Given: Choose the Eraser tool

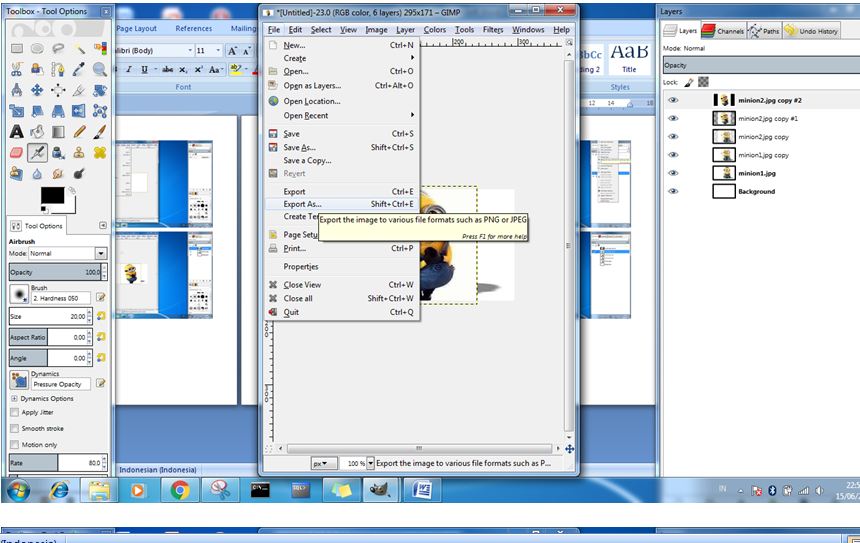Looking at the screenshot, I should tap(17, 152).
